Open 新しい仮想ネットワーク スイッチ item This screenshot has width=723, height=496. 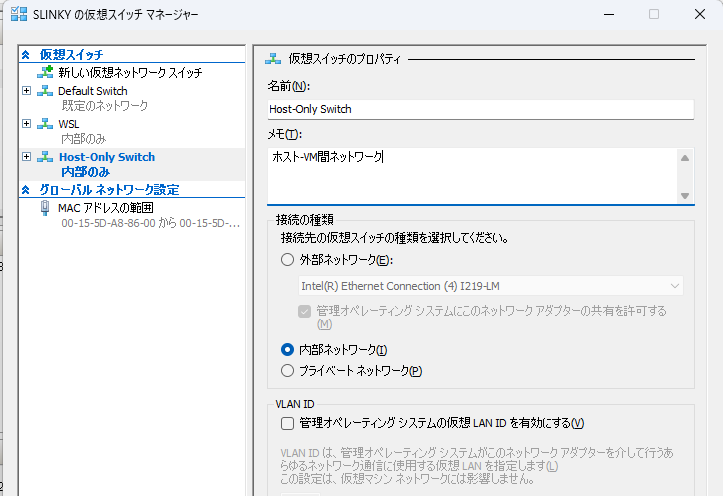(130, 72)
